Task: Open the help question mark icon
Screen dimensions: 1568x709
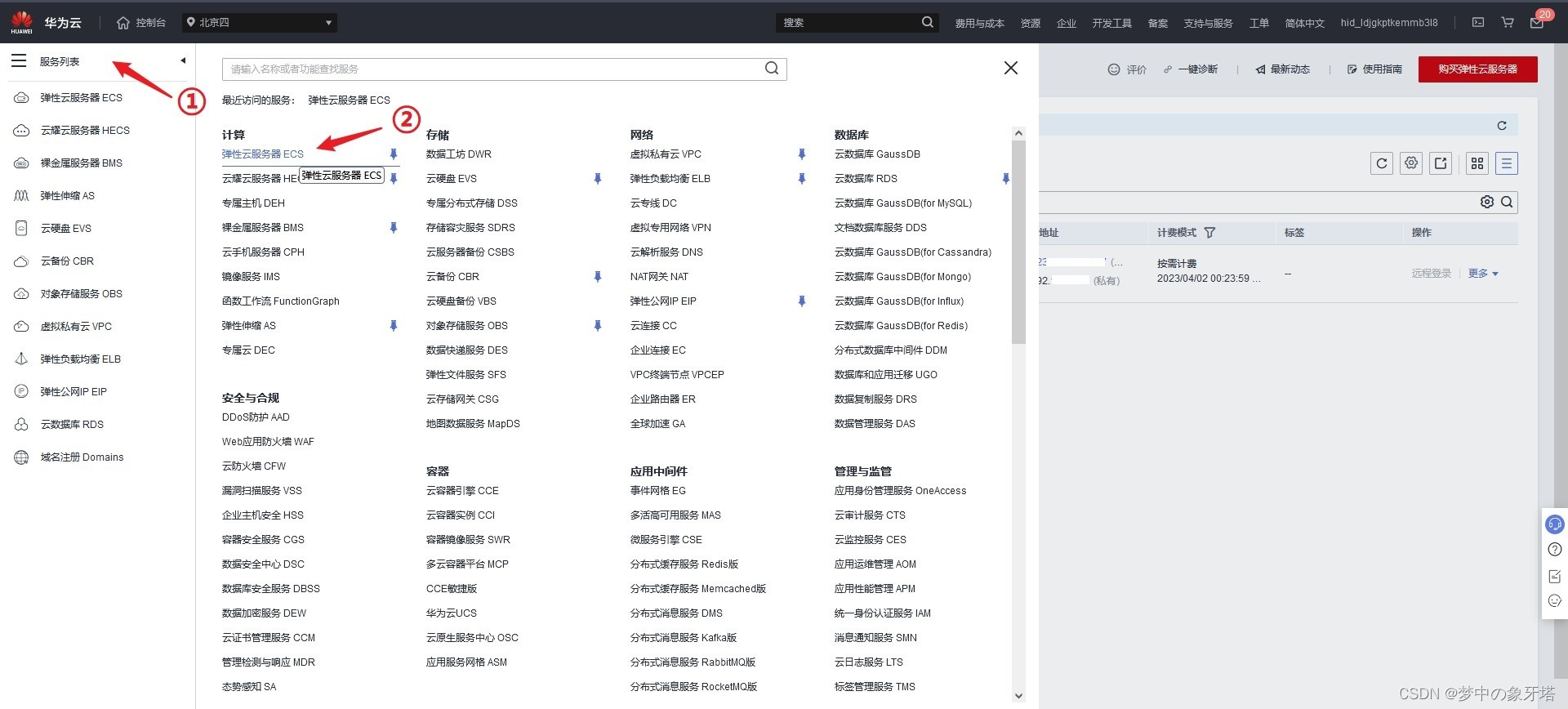Action: point(1555,550)
